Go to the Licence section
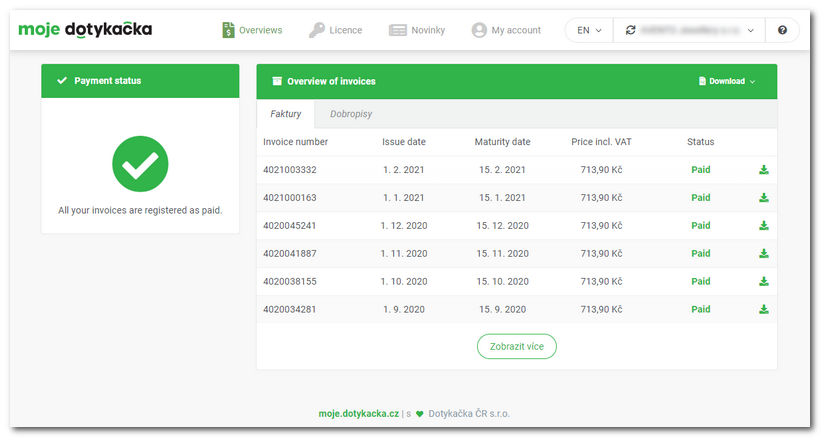 coord(335,30)
